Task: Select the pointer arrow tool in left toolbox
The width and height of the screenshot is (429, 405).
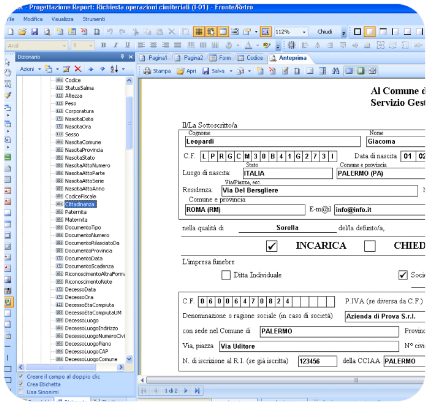Action: pos(8,62)
